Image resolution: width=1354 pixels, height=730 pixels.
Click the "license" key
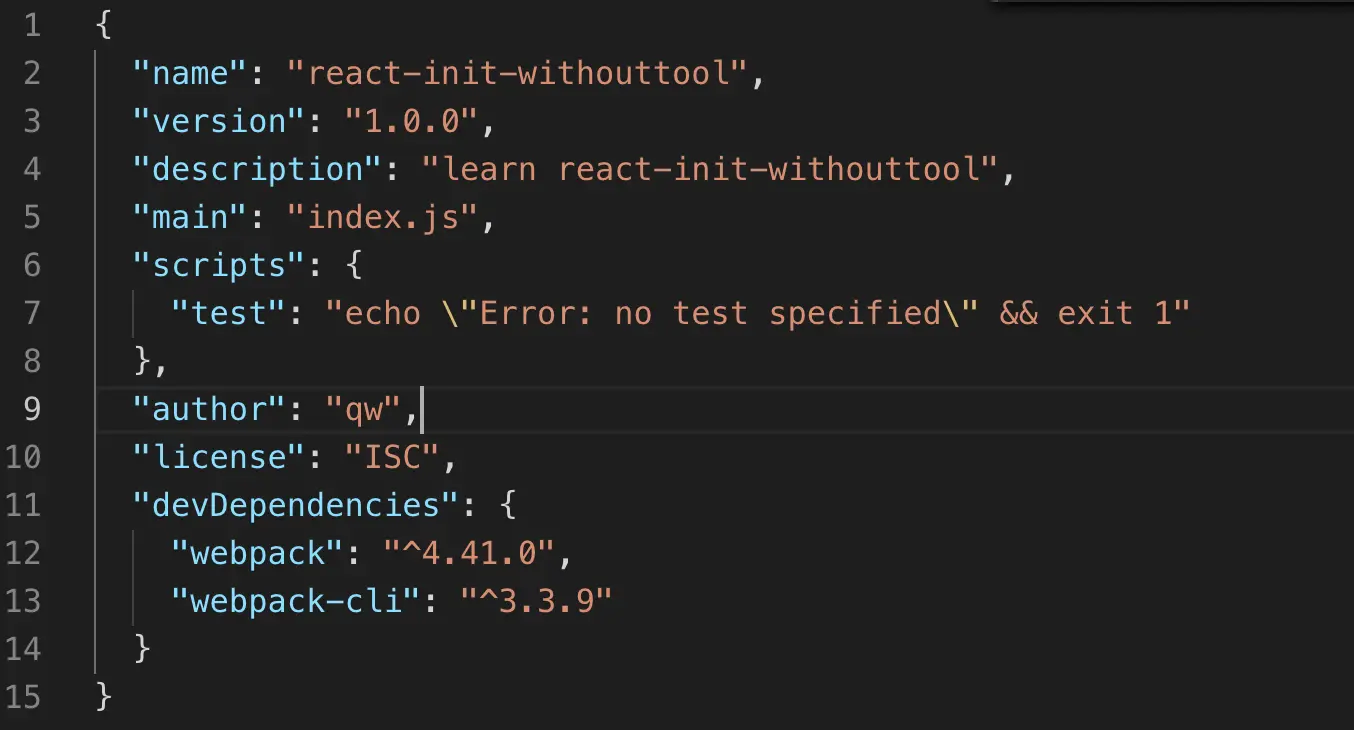coord(221,457)
